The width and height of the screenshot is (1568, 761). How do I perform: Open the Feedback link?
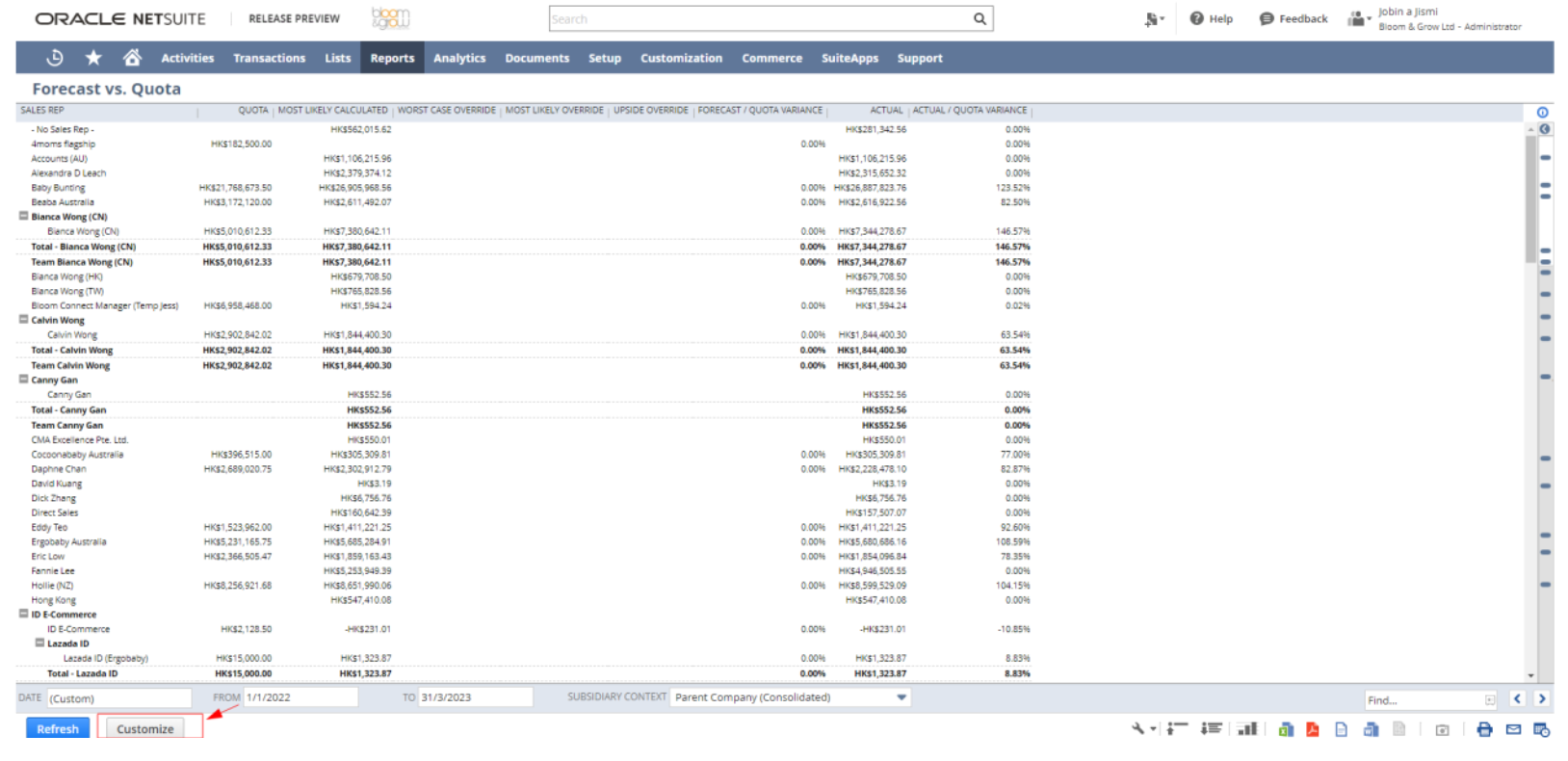pyautogui.click(x=1293, y=18)
